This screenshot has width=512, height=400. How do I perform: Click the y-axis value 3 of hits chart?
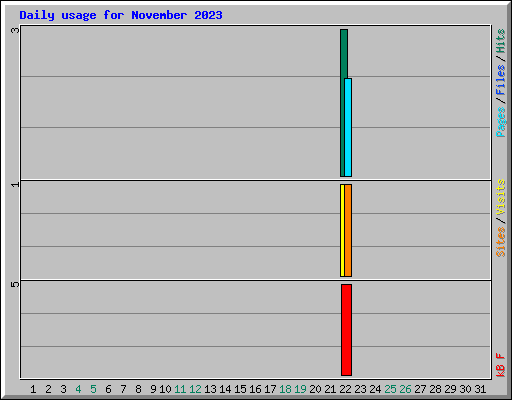15,30
